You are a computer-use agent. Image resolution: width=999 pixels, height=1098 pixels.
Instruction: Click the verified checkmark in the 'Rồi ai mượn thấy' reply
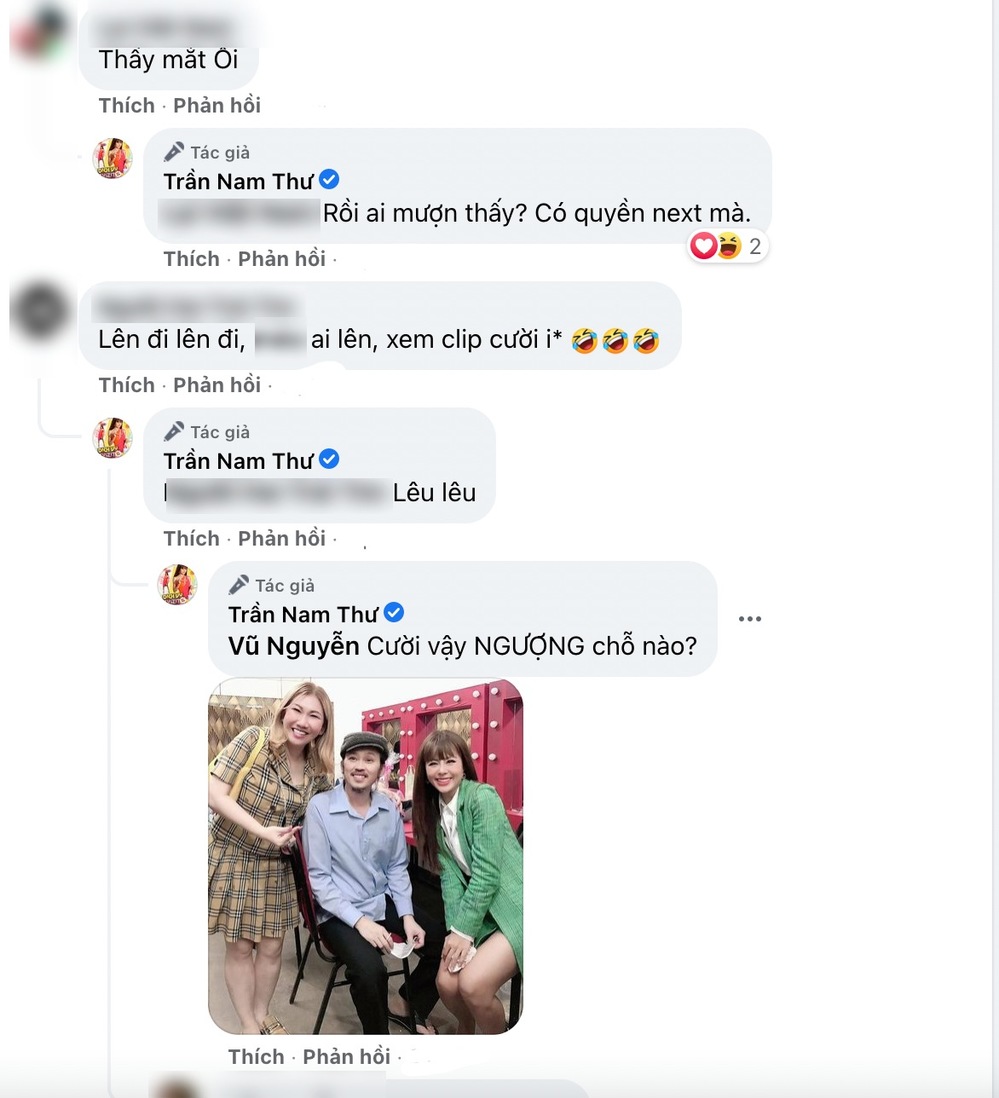329,180
